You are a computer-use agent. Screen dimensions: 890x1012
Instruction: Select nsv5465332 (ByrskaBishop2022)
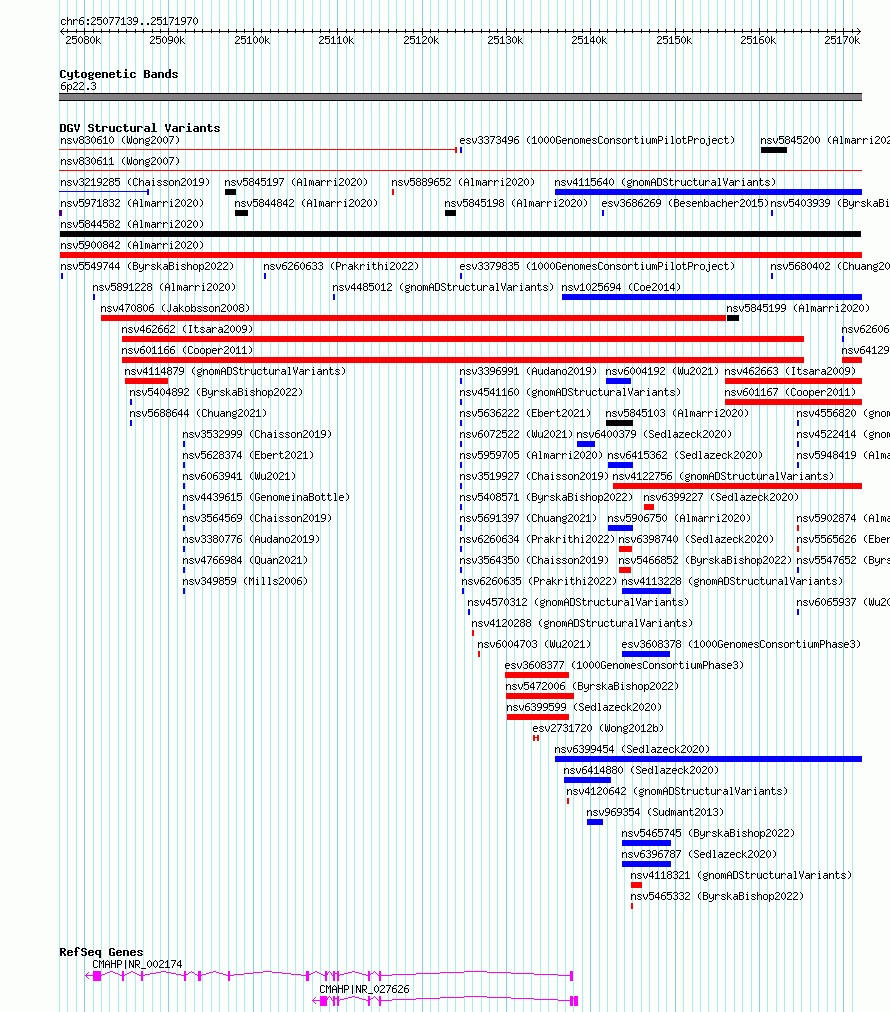click(x=717, y=896)
